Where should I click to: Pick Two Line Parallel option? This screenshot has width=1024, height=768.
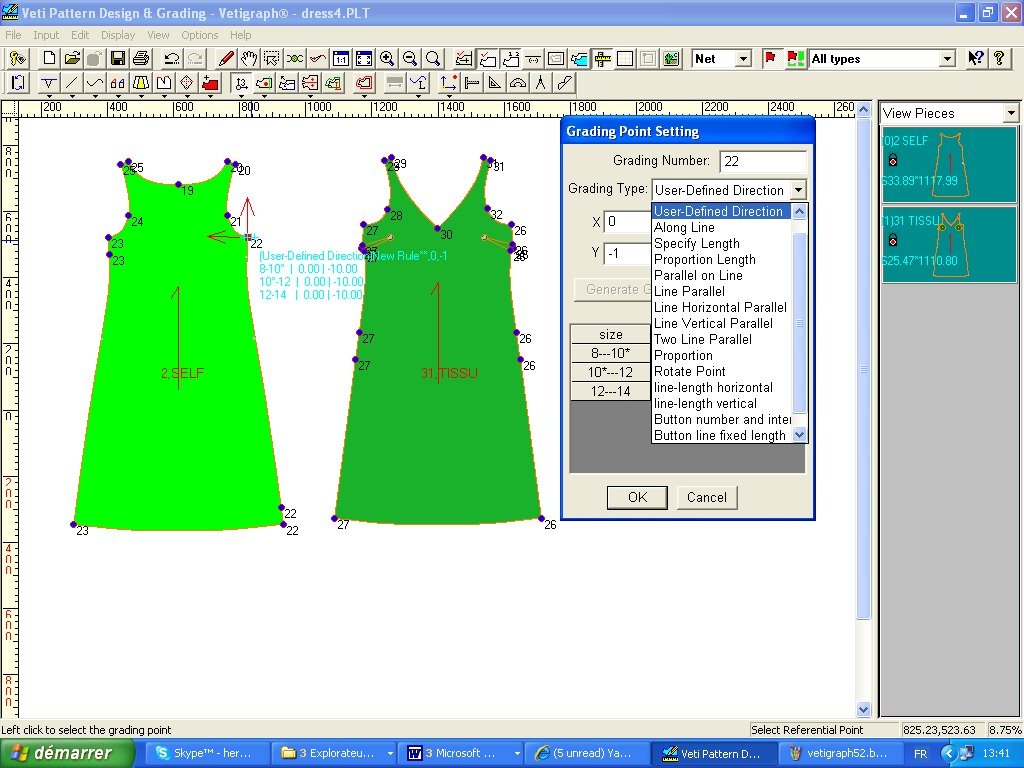[722, 339]
